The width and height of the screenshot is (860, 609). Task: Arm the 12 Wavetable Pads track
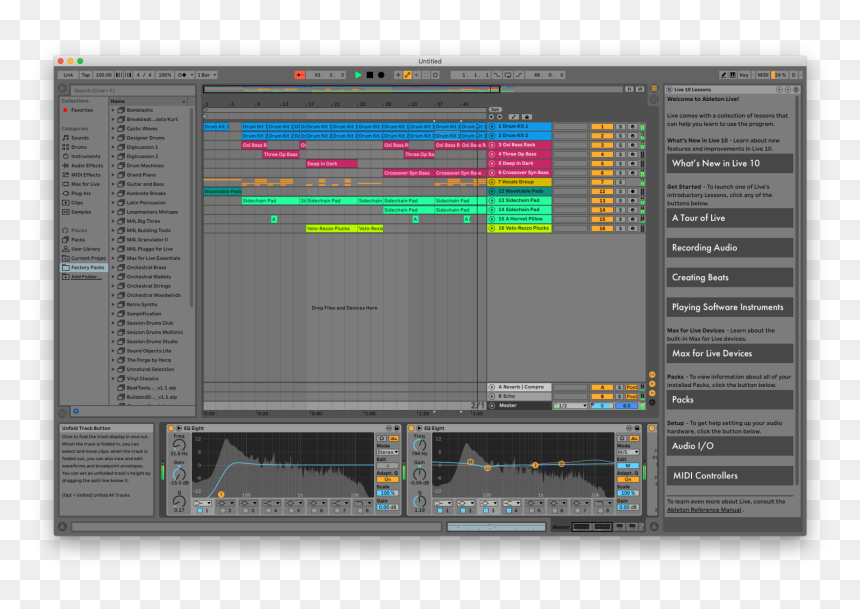(x=632, y=191)
